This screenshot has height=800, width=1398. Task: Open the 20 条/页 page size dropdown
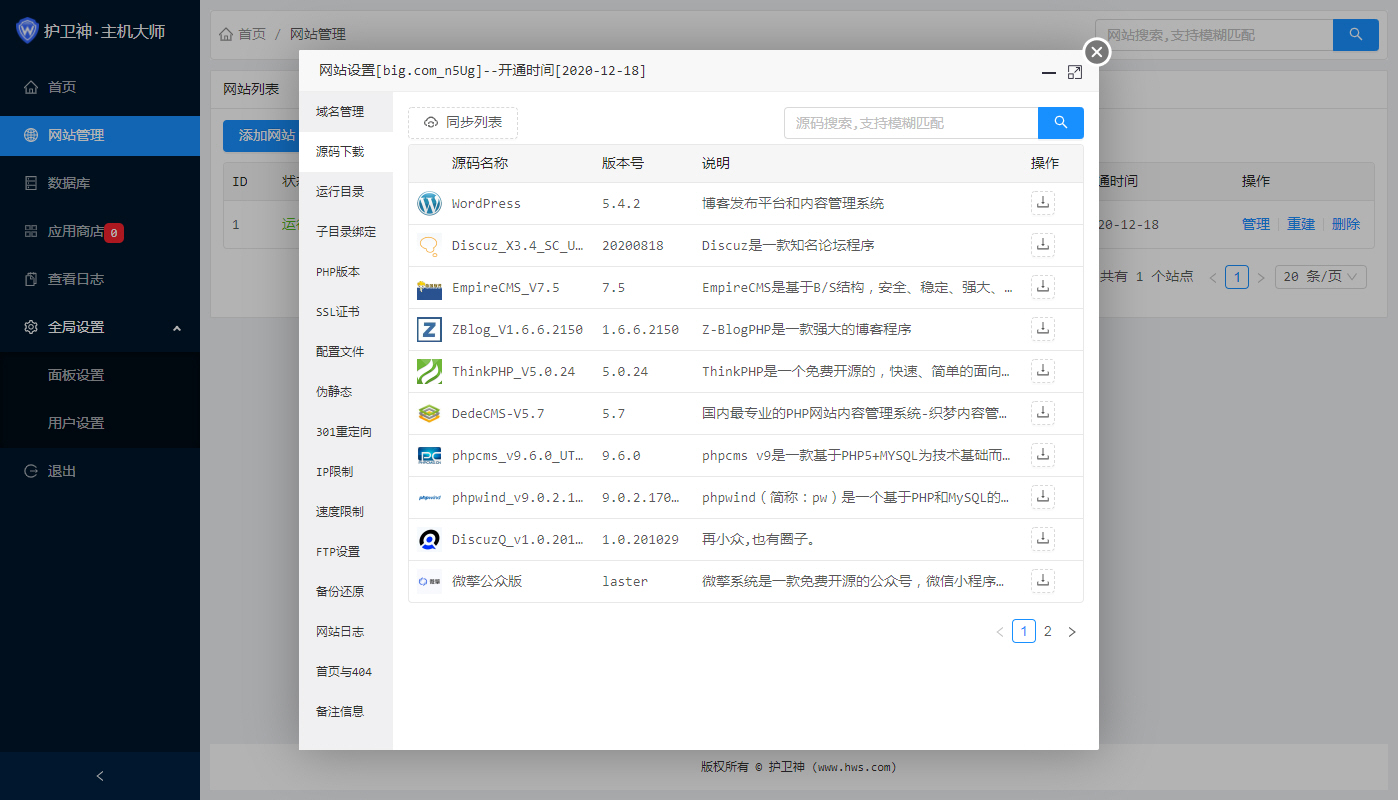click(1321, 277)
